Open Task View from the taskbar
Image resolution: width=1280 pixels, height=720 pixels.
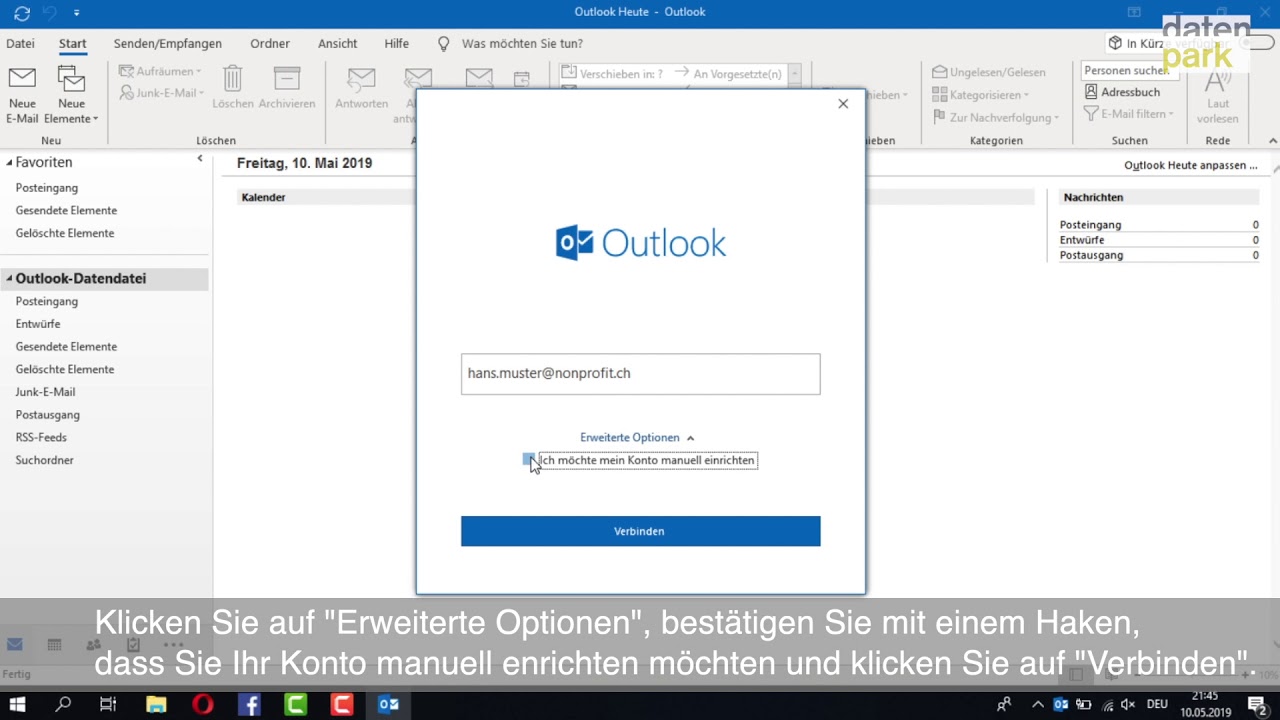108,705
